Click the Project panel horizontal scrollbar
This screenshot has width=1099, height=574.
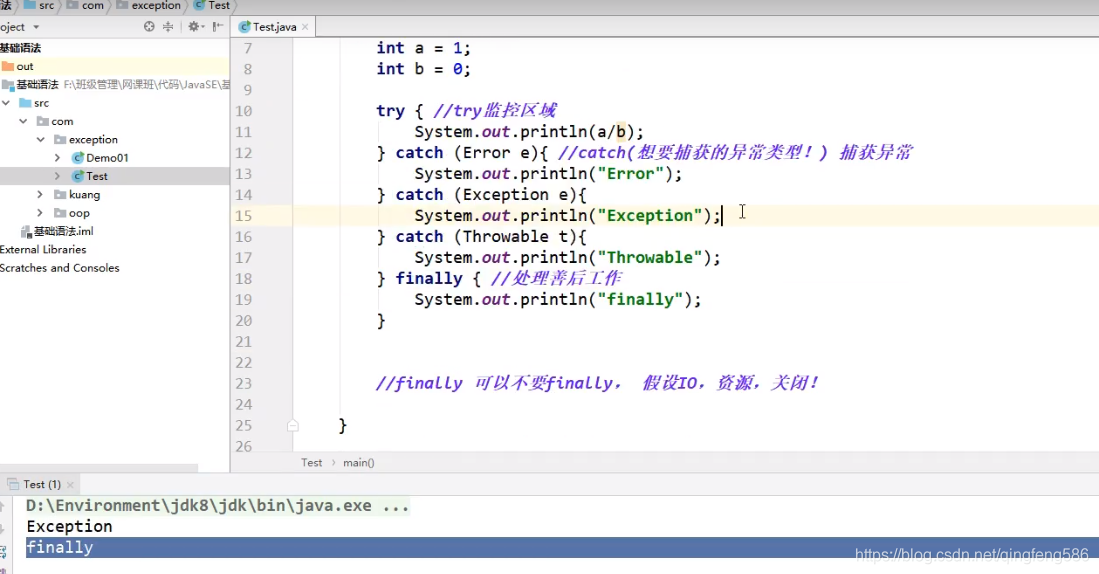coord(99,467)
